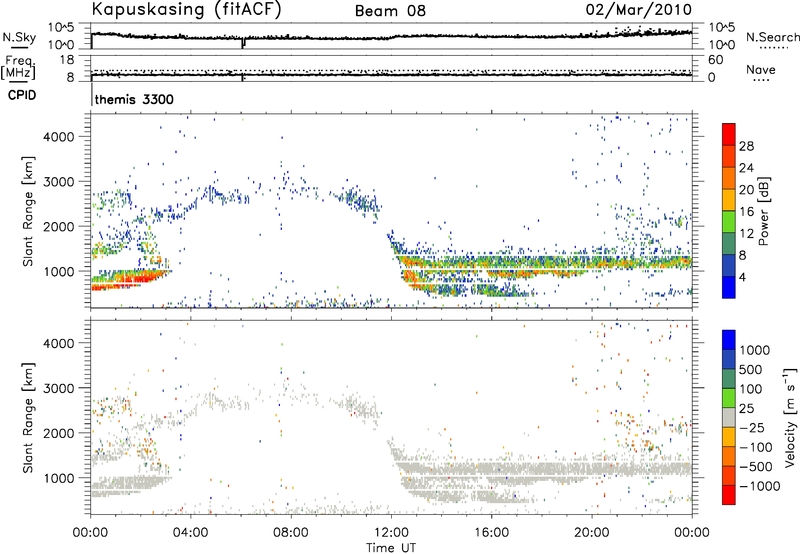Click the '28' power colorbar tick
This screenshot has height=554, width=800.
[746, 146]
